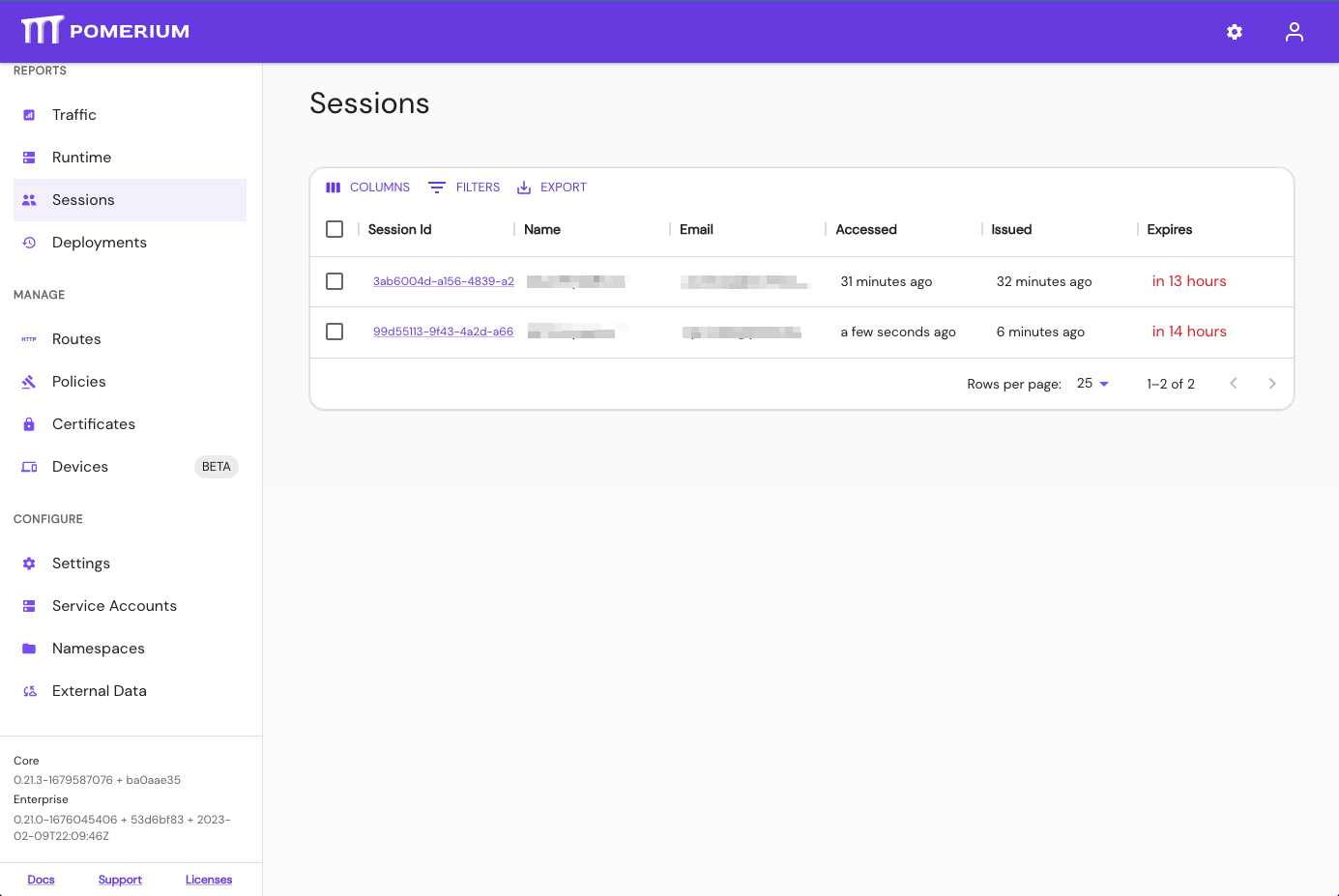
Task: Open Deployments page
Action: (130, 243)
